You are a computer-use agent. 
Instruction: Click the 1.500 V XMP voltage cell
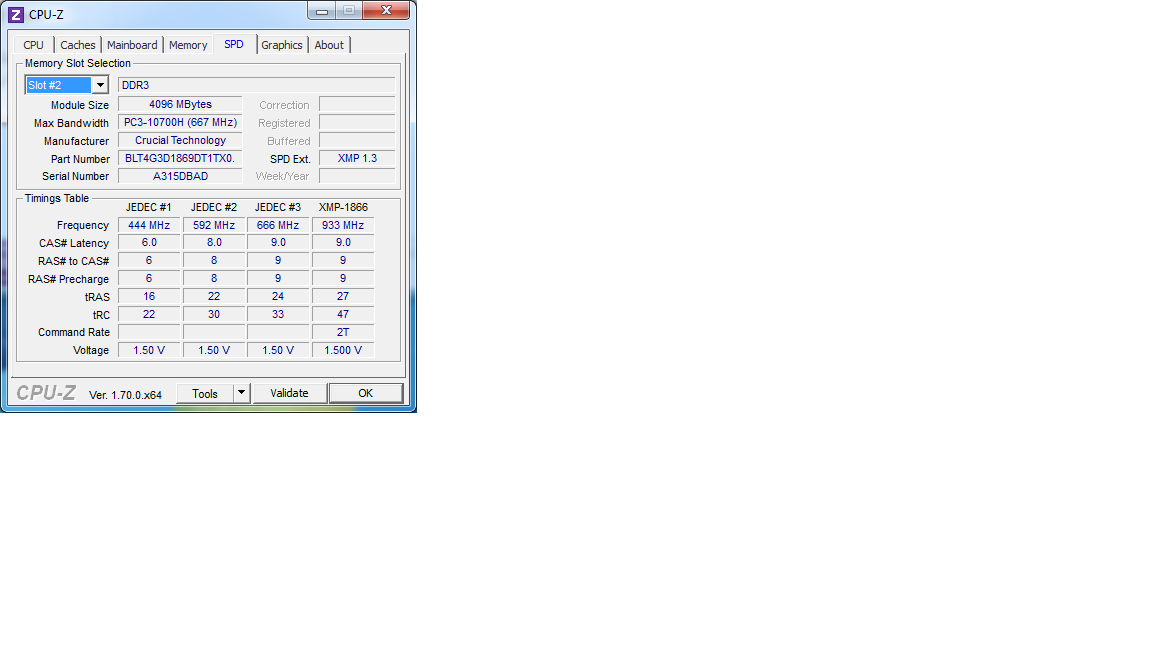click(343, 350)
